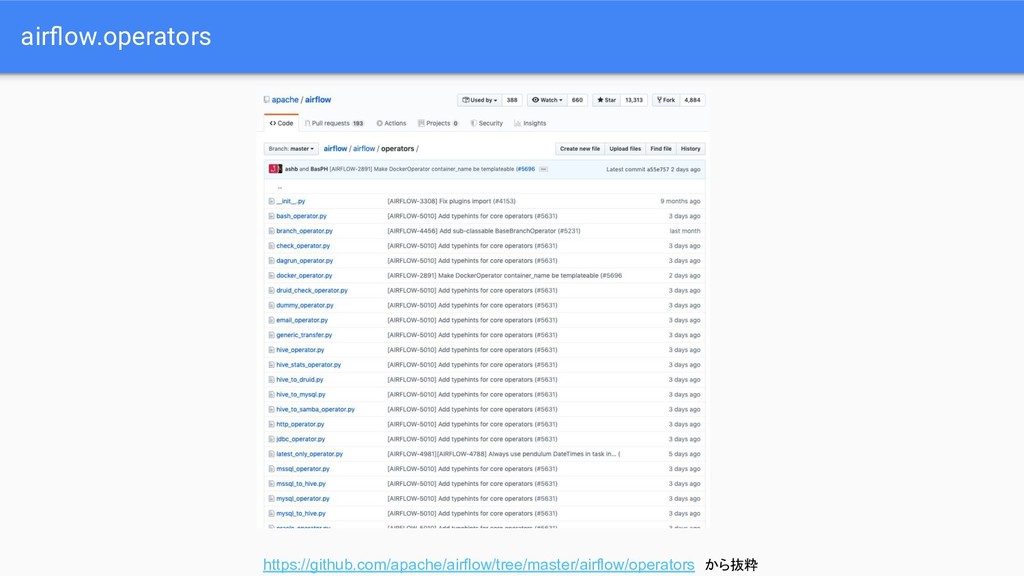The width and height of the screenshot is (1024, 576).
Task: Open mysql_to_hive.py file
Action: pyautogui.click(x=300, y=514)
